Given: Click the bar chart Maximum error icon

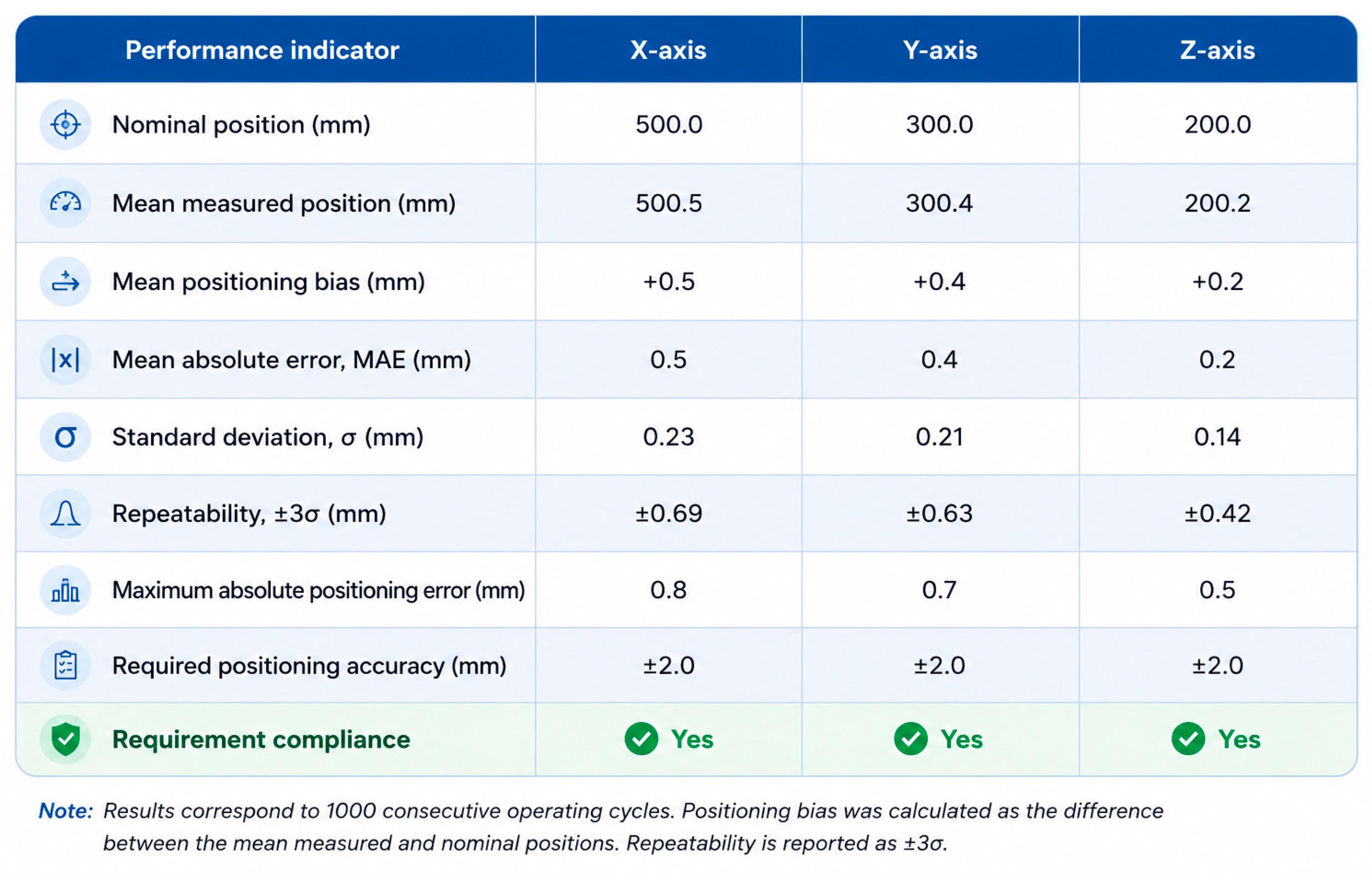Looking at the screenshot, I should [x=65, y=590].
